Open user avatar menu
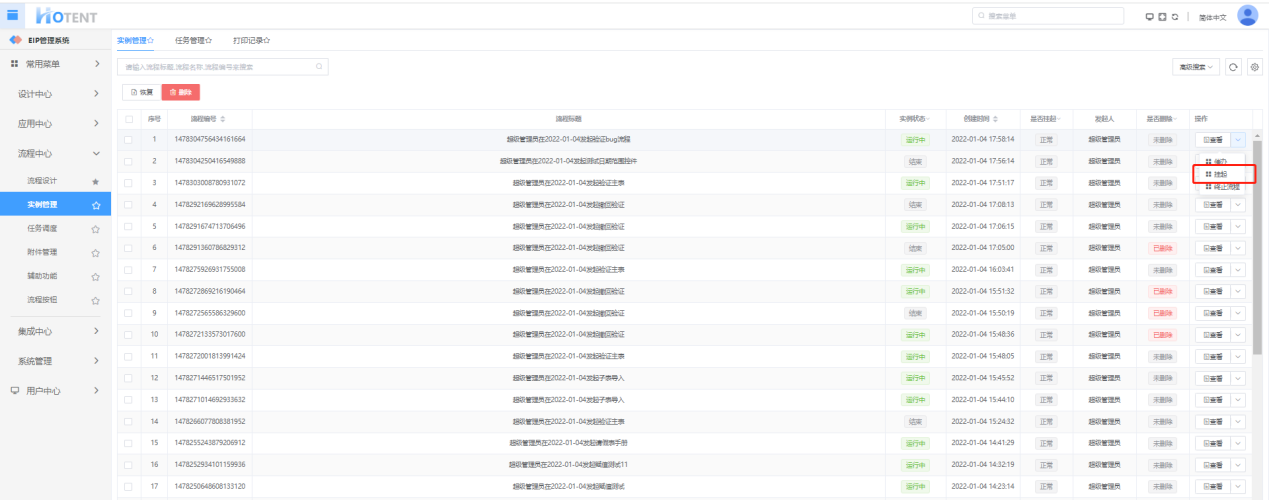The height and width of the screenshot is (500, 1269). [x=1247, y=15]
